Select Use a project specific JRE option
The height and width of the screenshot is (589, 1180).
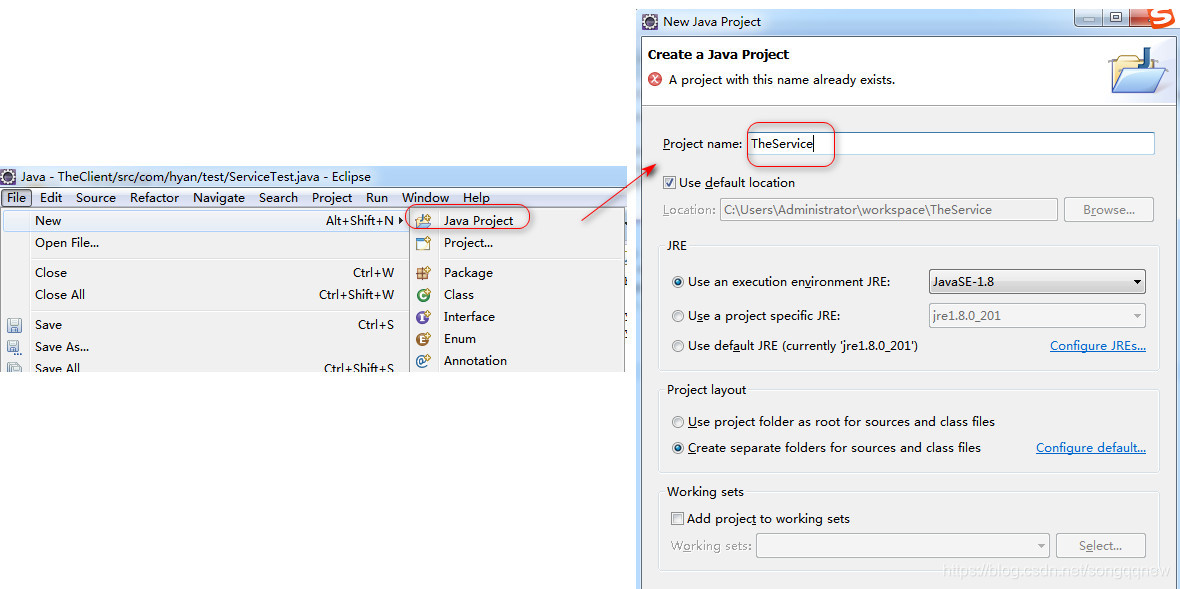click(678, 316)
